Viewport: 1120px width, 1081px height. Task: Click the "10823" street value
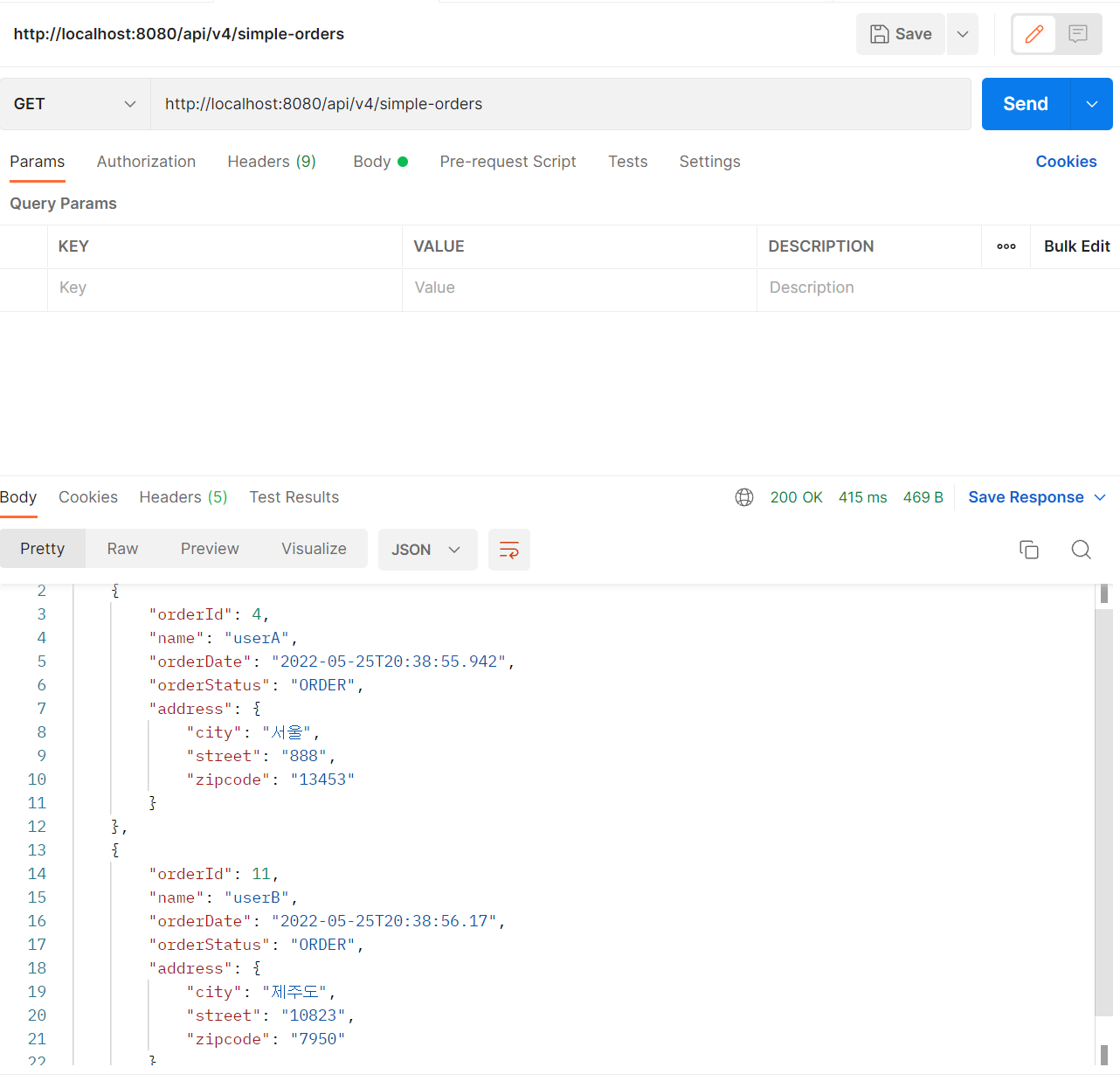click(x=313, y=1015)
